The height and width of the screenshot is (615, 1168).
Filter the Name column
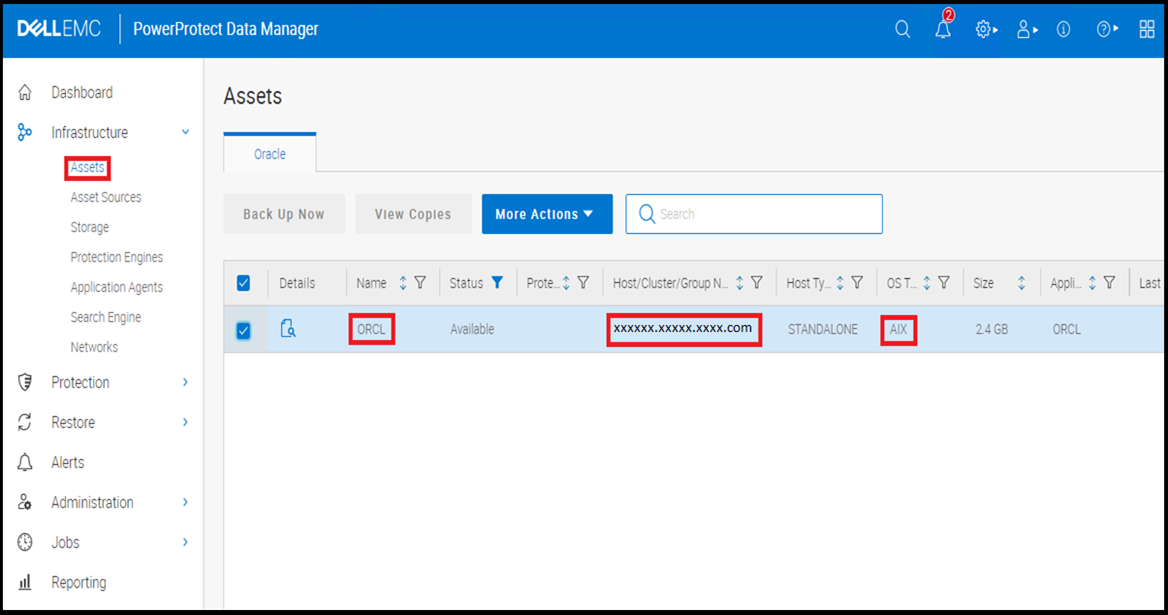click(x=421, y=283)
